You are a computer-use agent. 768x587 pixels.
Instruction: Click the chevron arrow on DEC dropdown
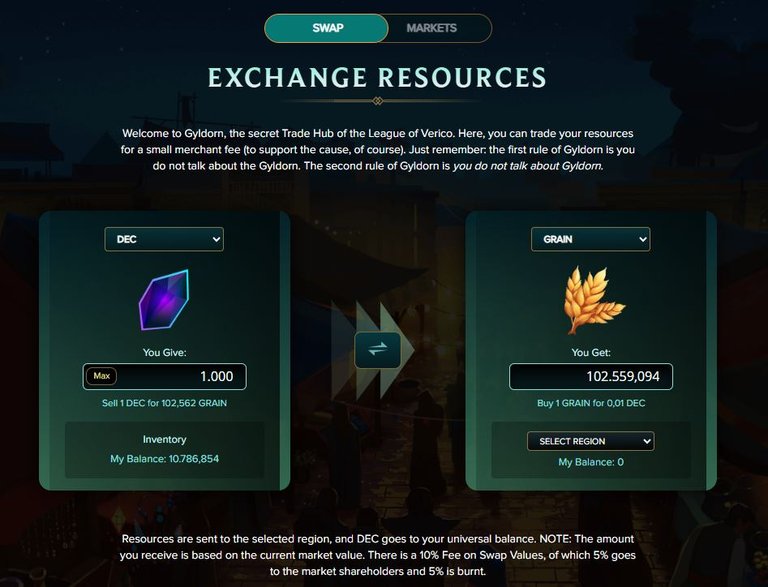(x=216, y=239)
